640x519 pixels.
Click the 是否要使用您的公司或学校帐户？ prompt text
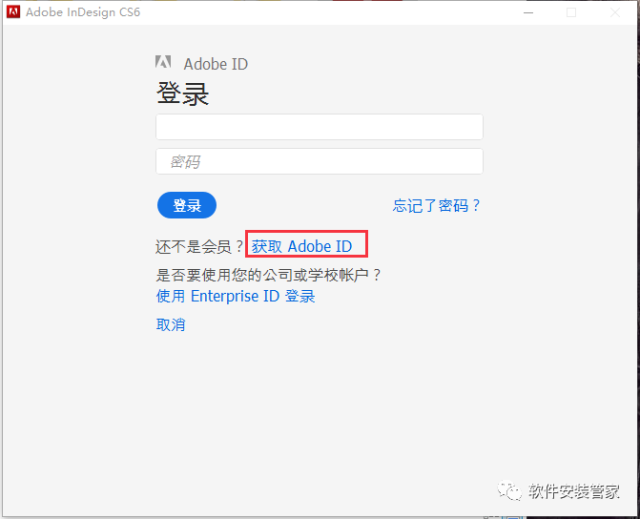[x=270, y=275]
